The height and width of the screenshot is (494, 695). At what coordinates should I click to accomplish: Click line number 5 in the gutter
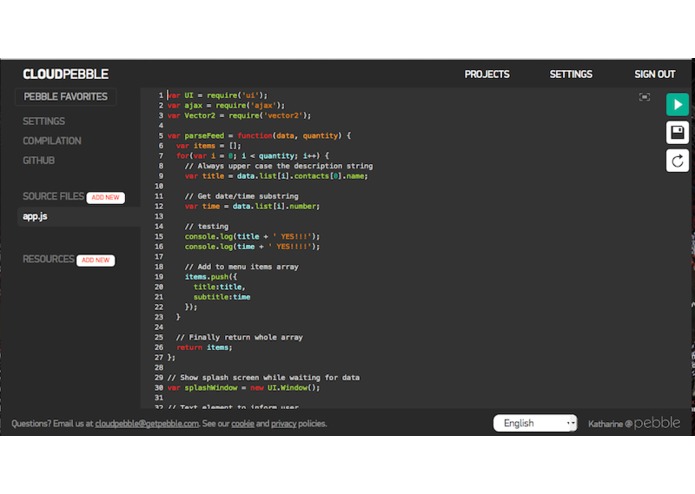161,136
